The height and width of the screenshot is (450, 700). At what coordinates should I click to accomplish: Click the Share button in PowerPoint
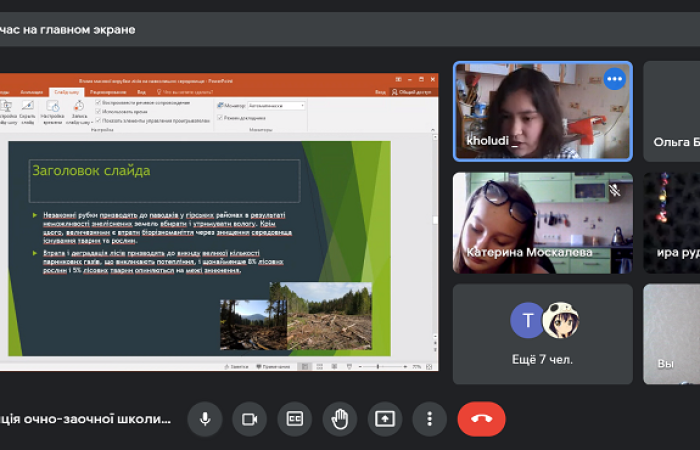pyautogui.click(x=413, y=91)
